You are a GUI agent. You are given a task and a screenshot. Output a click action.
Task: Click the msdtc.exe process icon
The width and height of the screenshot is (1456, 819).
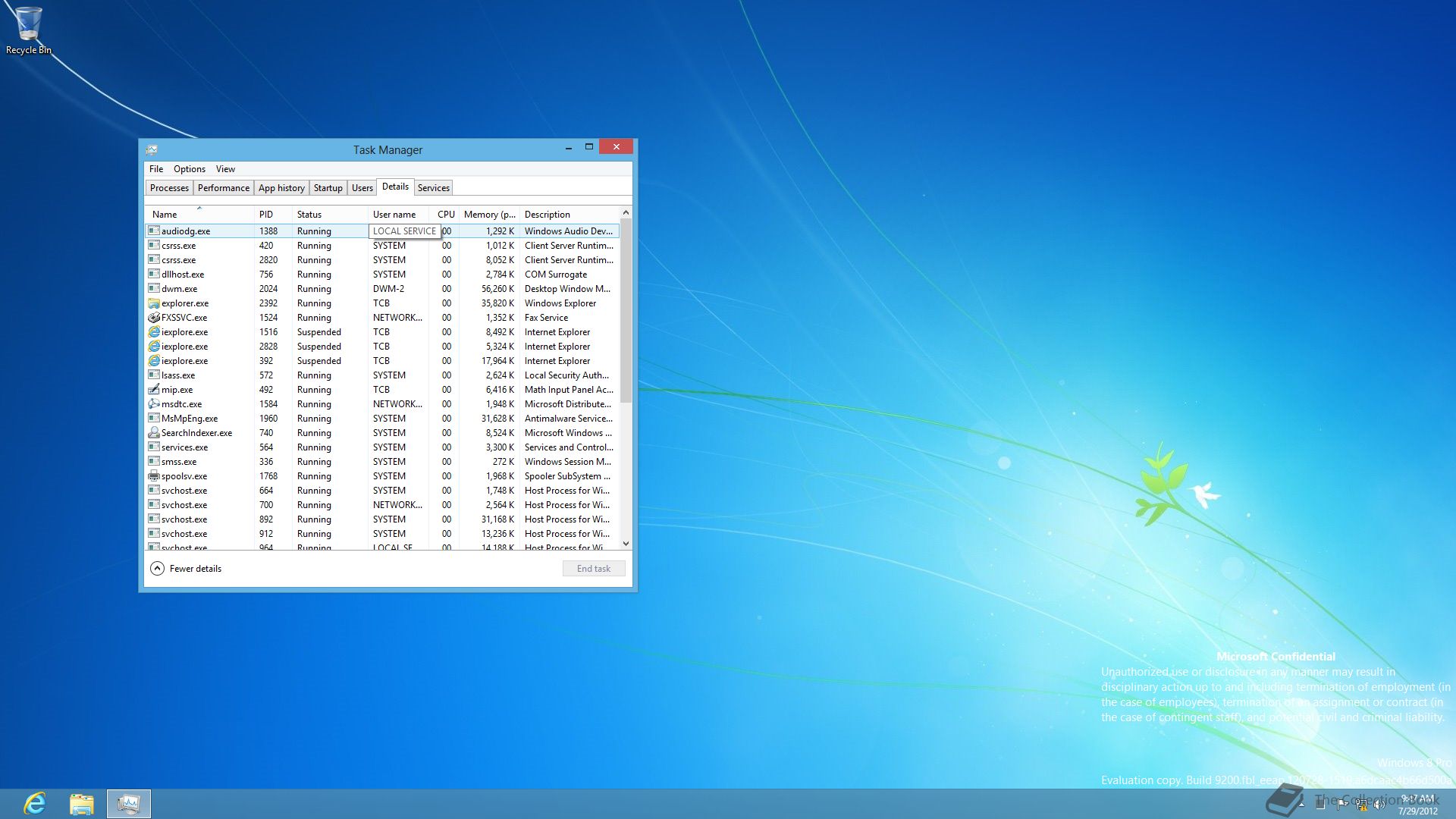pyautogui.click(x=154, y=404)
